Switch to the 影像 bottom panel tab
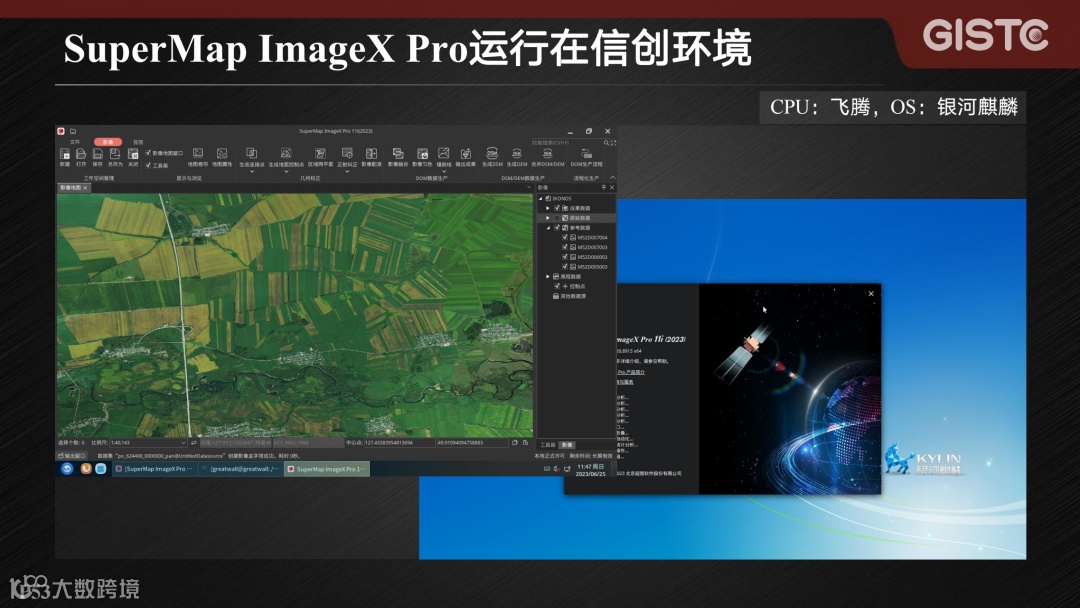Image resolution: width=1080 pixels, height=608 pixels. click(x=567, y=445)
